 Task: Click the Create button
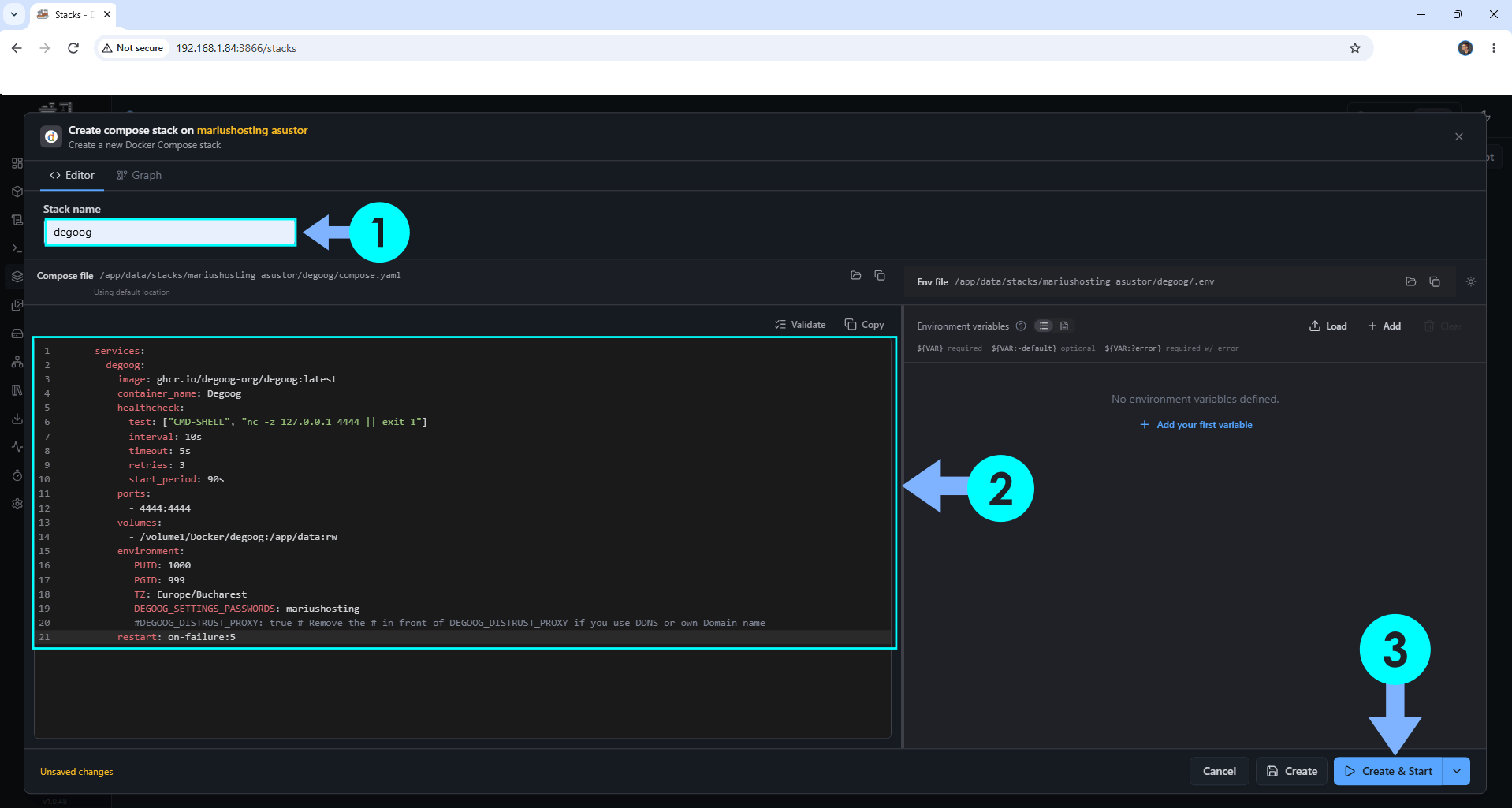tap(1292, 771)
